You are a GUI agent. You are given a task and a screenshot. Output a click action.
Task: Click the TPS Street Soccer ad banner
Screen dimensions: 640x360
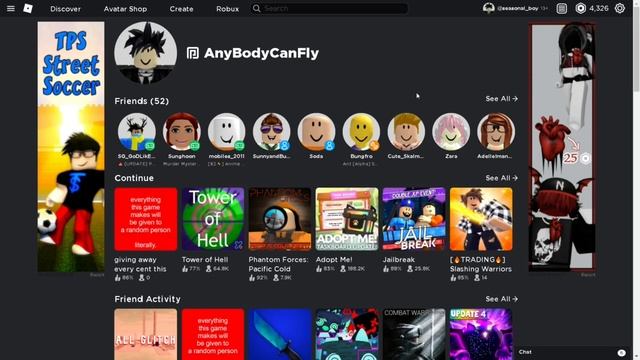pyautogui.click(x=71, y=147)
